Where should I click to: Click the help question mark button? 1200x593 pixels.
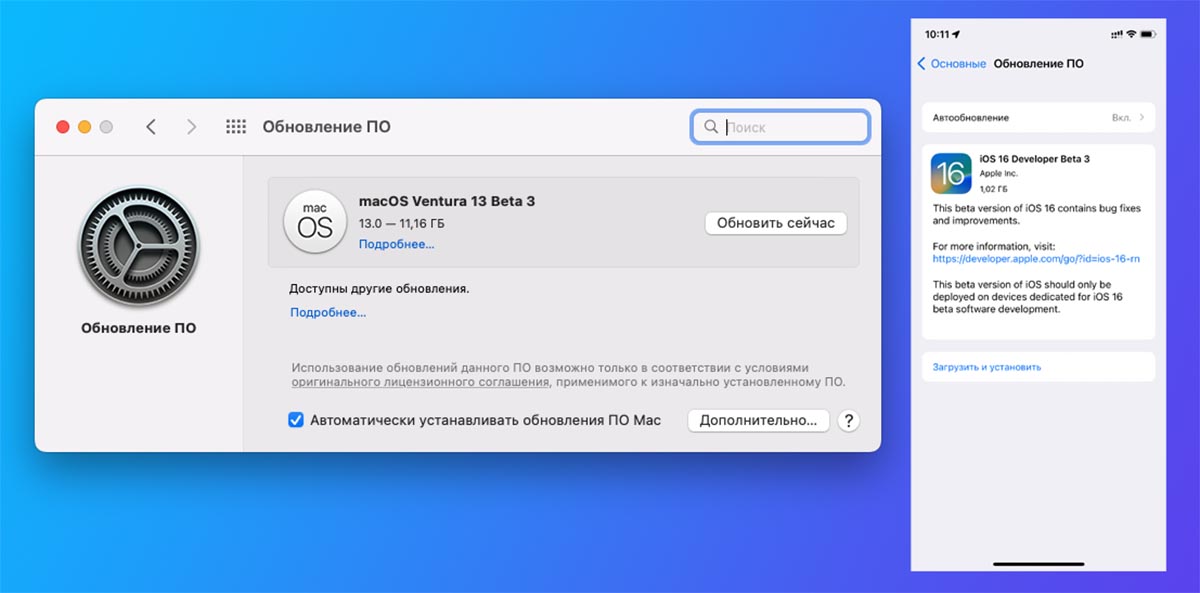[x=848, y=421]
